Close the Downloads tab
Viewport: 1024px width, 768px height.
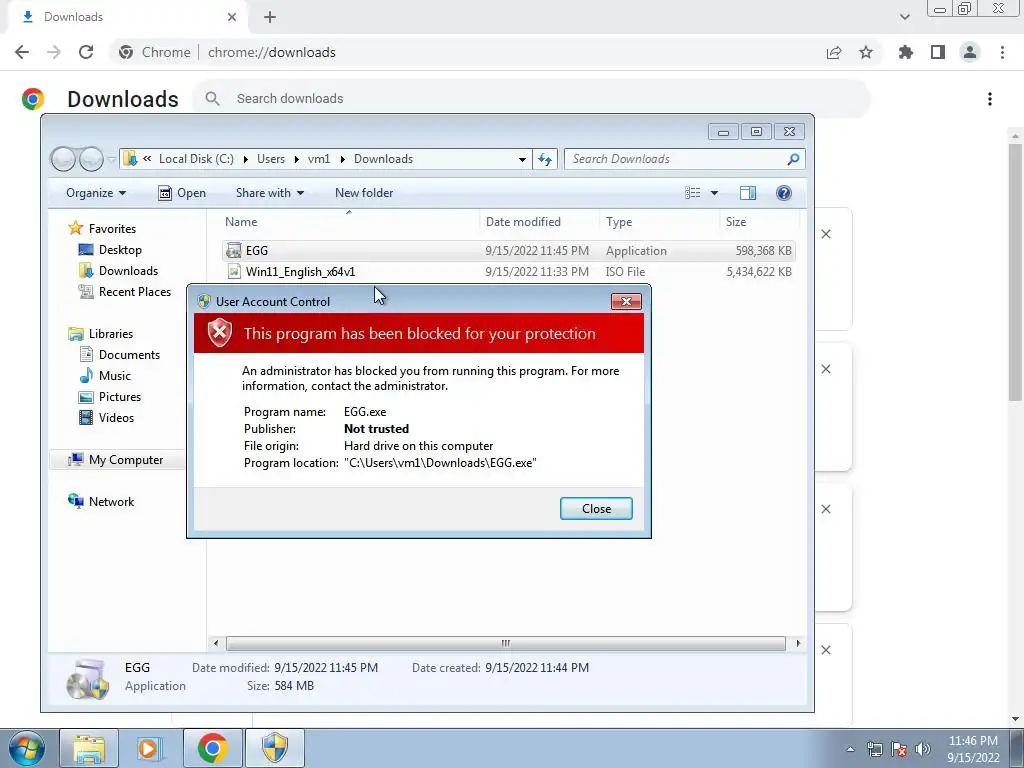click(x=232, y=17)
